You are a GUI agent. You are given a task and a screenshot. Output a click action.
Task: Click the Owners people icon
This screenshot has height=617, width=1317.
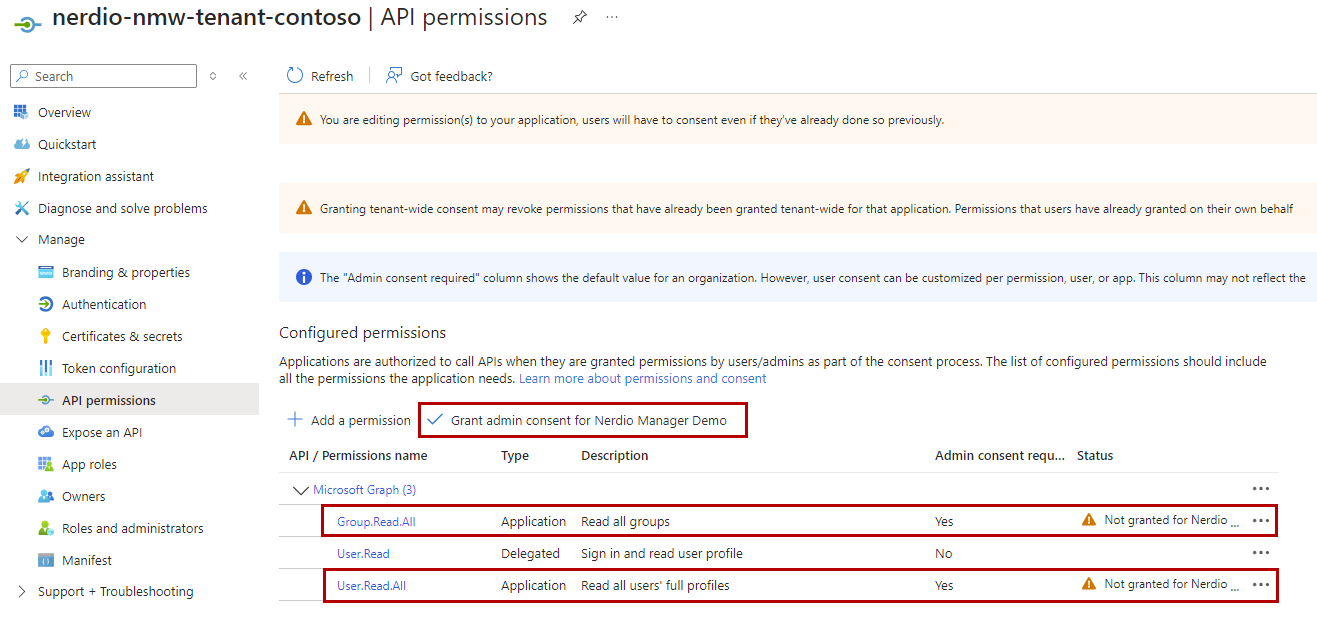point(45,496)
